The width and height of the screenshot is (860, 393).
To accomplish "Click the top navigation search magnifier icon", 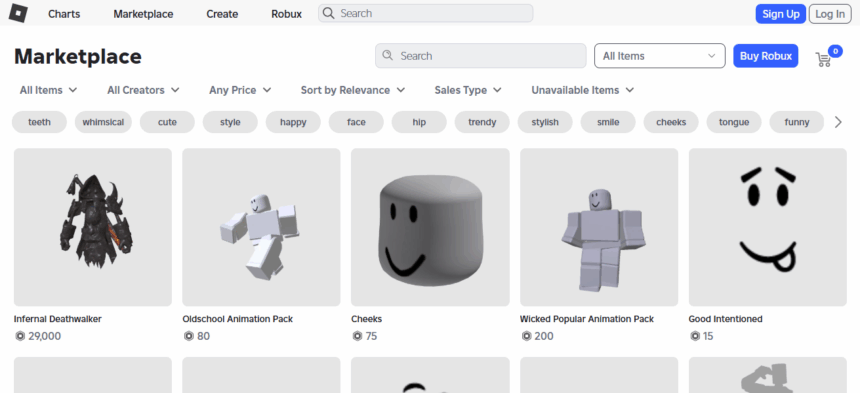I will click(x=329, y=13).
